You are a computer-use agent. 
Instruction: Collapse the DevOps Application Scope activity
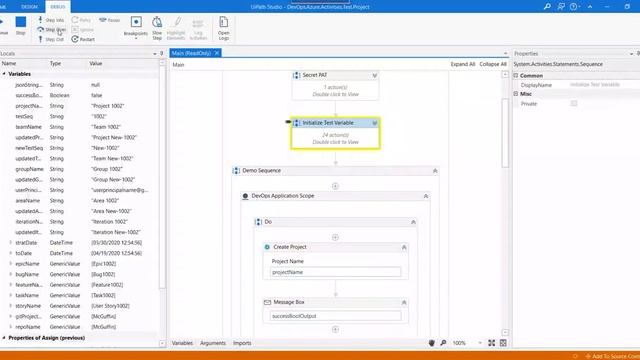click(426, 196)
